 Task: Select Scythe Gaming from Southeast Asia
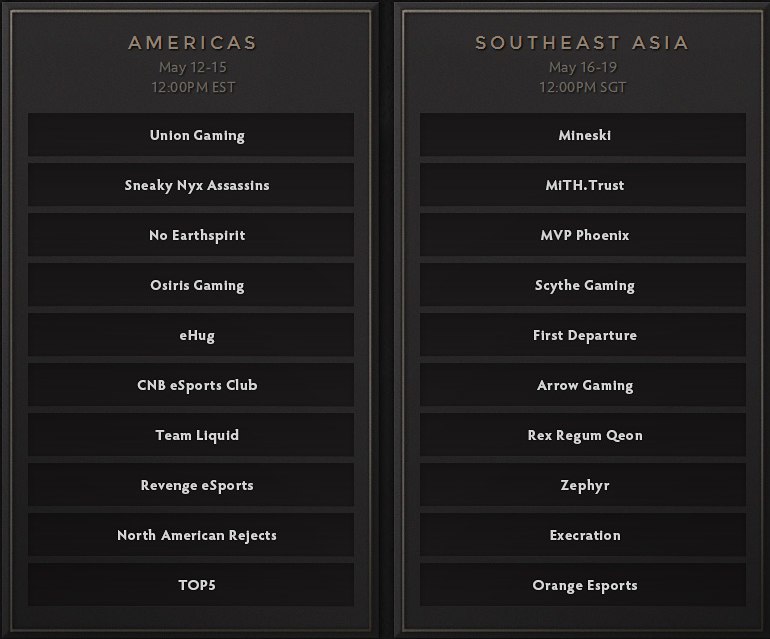coord(583,285)
